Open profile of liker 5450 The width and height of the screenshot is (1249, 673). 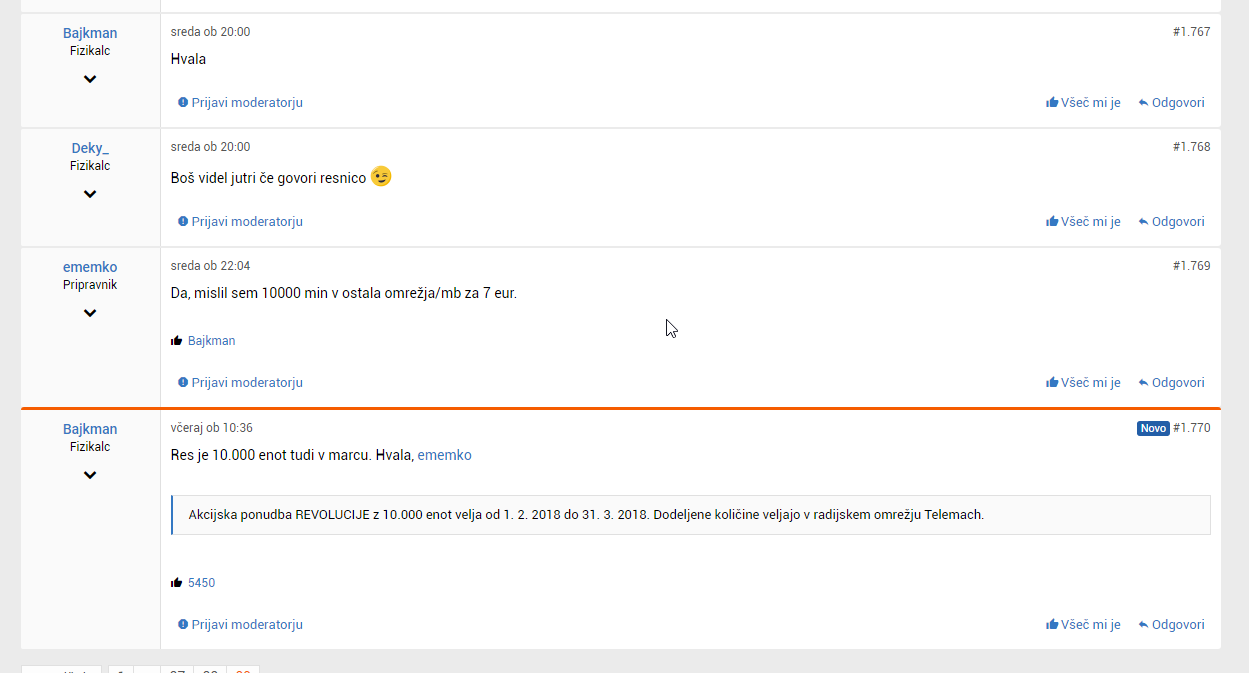201,583
